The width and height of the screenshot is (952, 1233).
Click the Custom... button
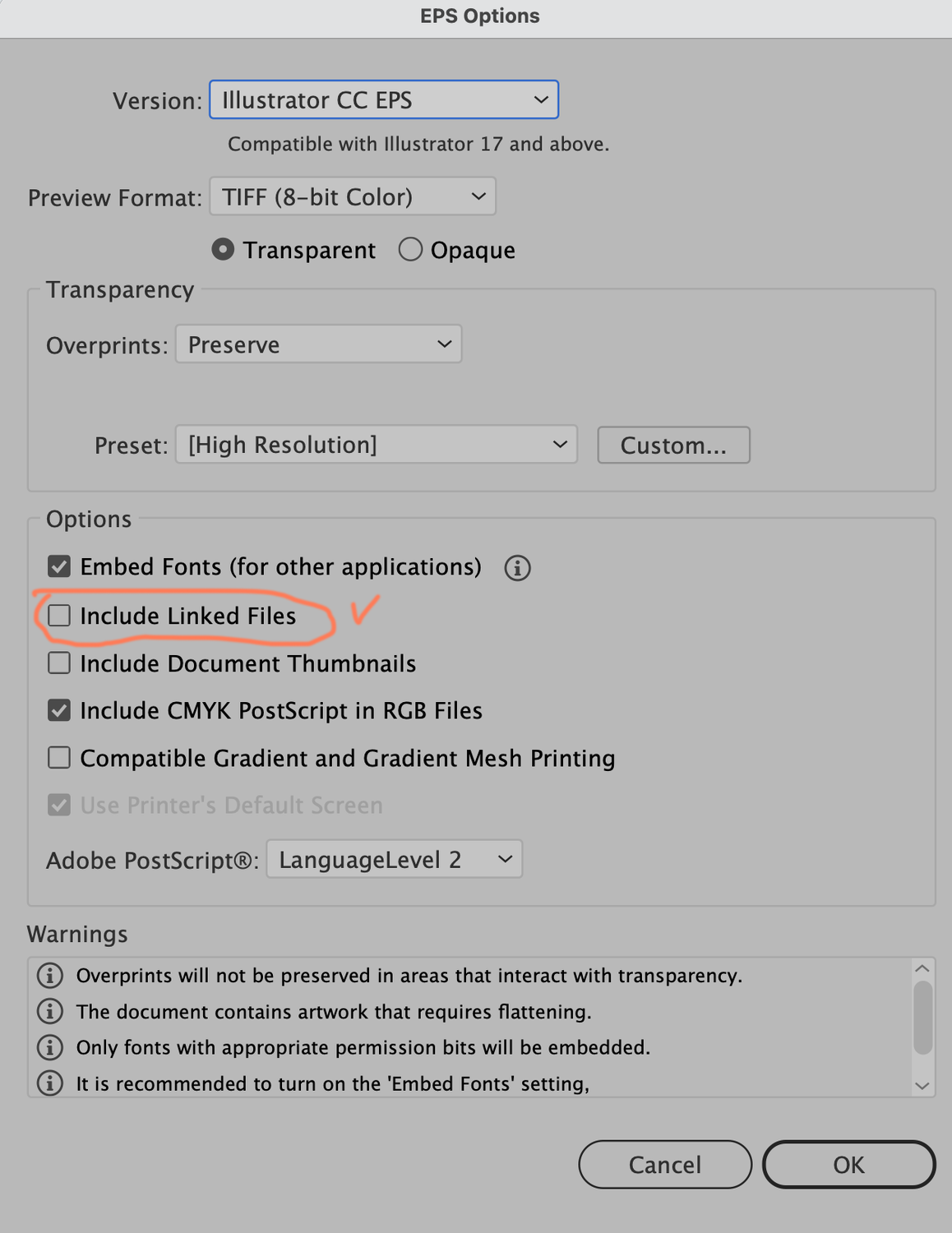(673, 446)
